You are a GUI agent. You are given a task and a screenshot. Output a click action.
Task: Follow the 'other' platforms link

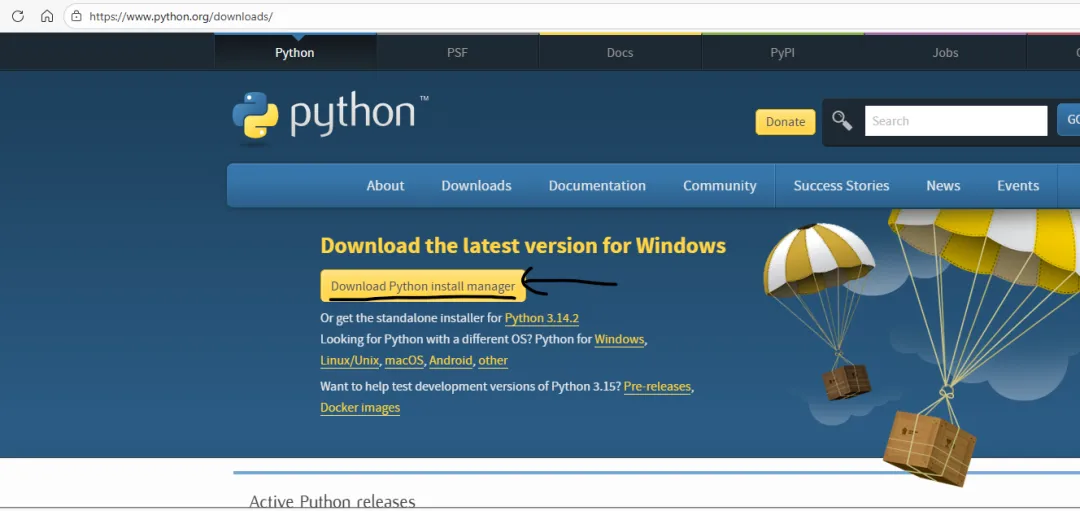pyautogui.click(x=492, y=360)
